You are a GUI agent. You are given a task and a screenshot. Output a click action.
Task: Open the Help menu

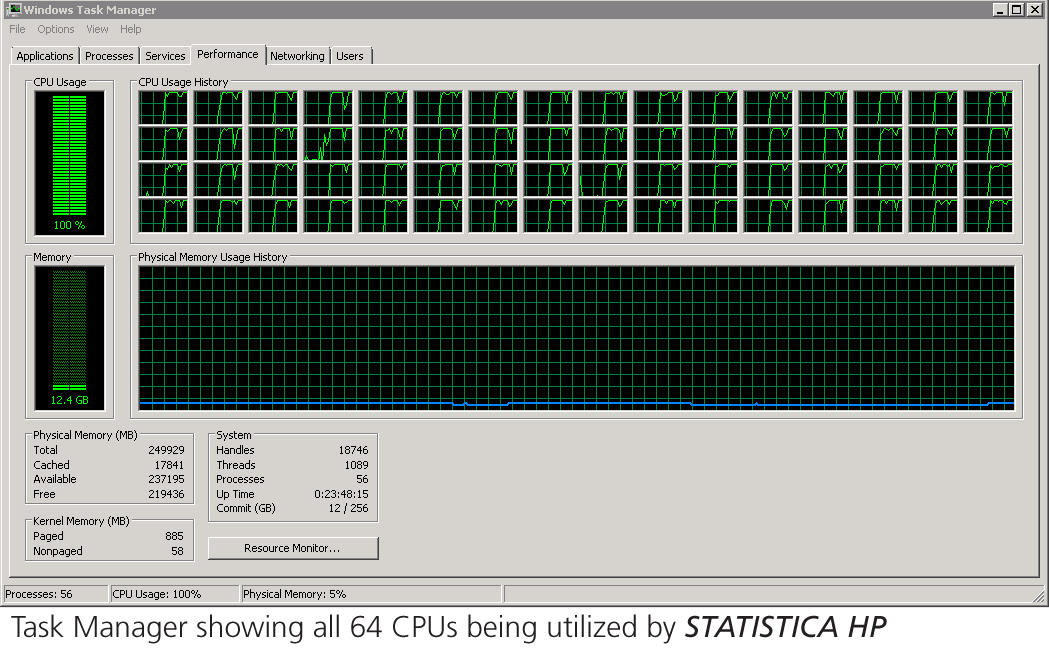(130, 29)
